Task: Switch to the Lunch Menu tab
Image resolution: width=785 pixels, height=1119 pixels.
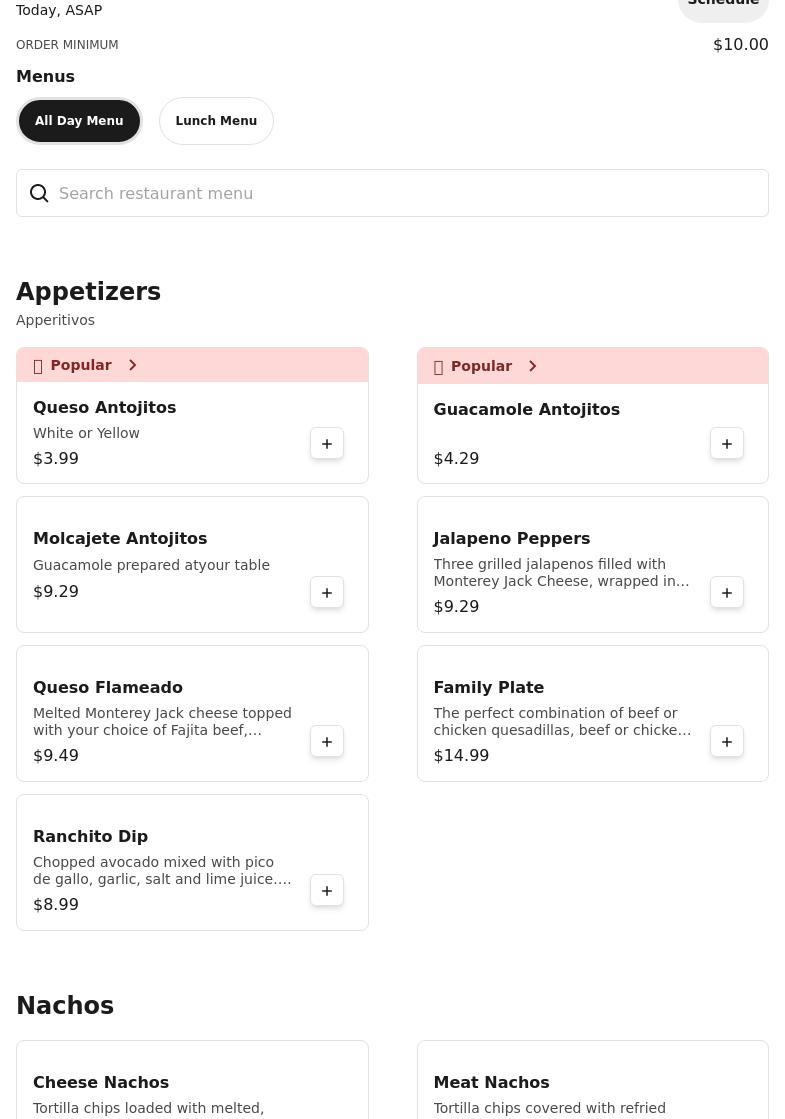Action: tap(216, 121)
